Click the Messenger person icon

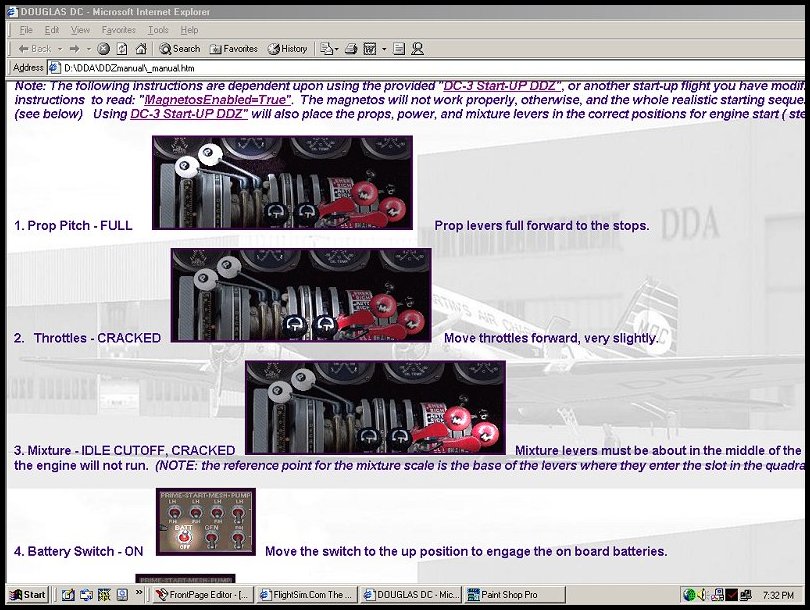tap(417, 49)
